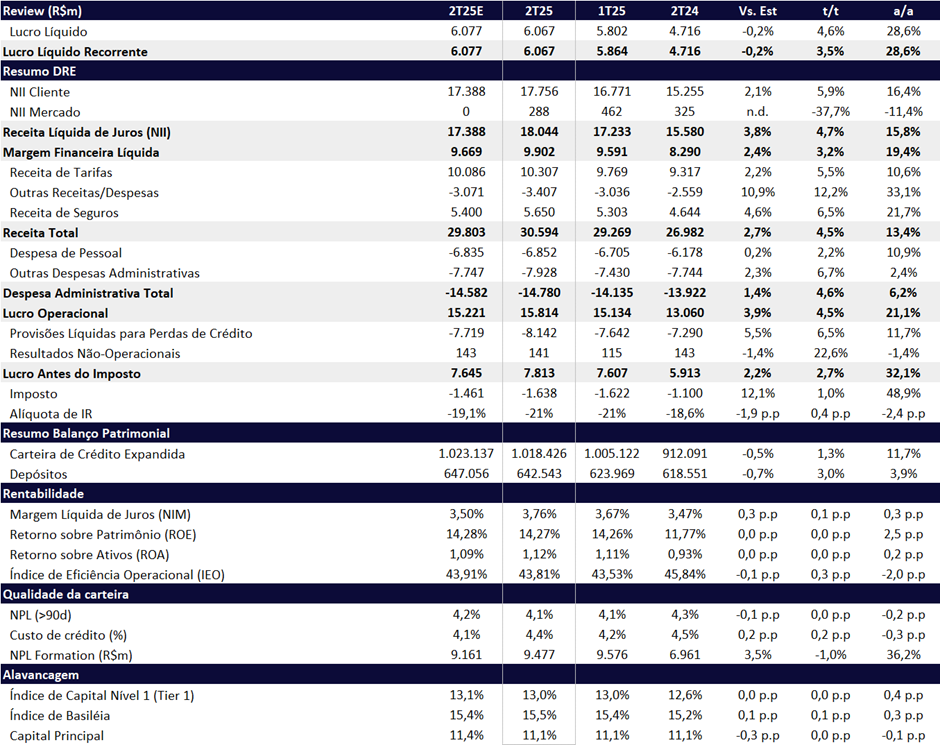
Task: Select the 14,27% ROE value
Action: pos(539,534)
